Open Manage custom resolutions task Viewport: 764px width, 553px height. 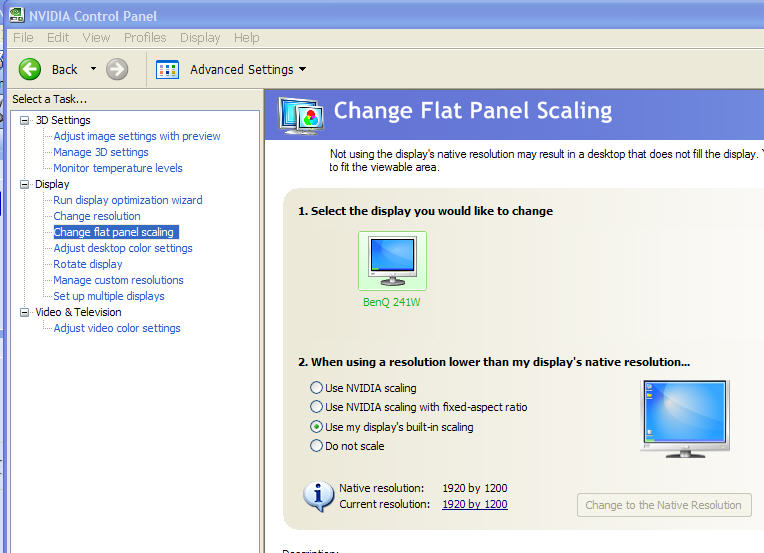[118, 280]
